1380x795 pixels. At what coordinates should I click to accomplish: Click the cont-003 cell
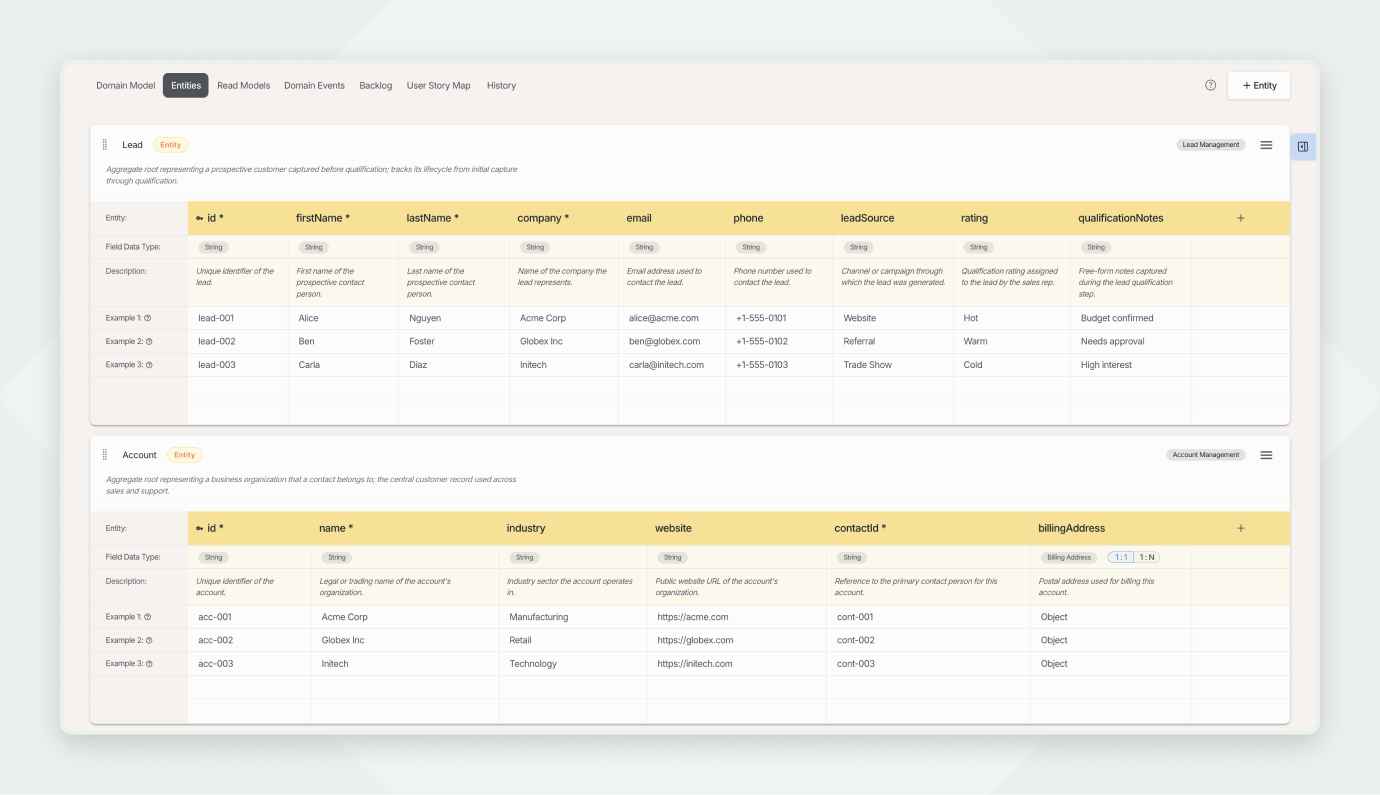[x=928, y=664]
